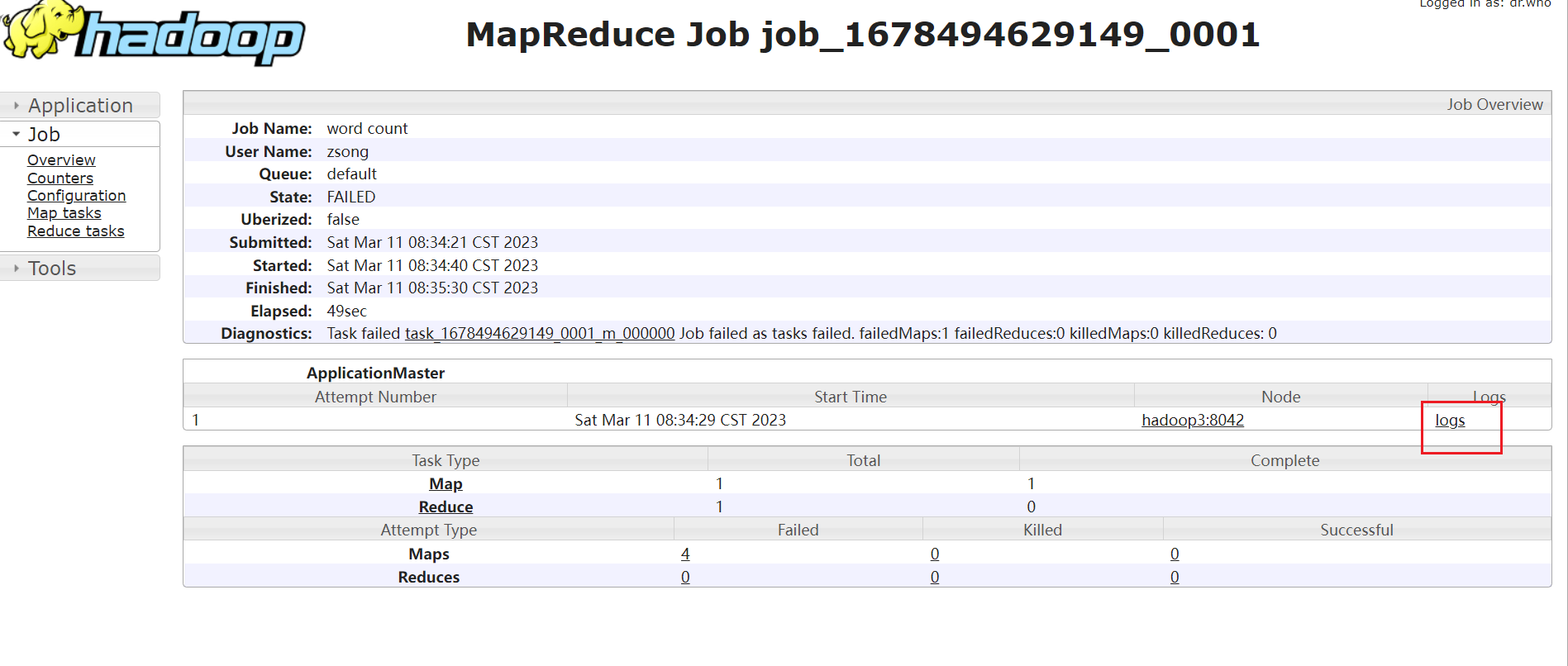Click the "Node" column header
The image size is (1568, 666).
pos(1281,397)
